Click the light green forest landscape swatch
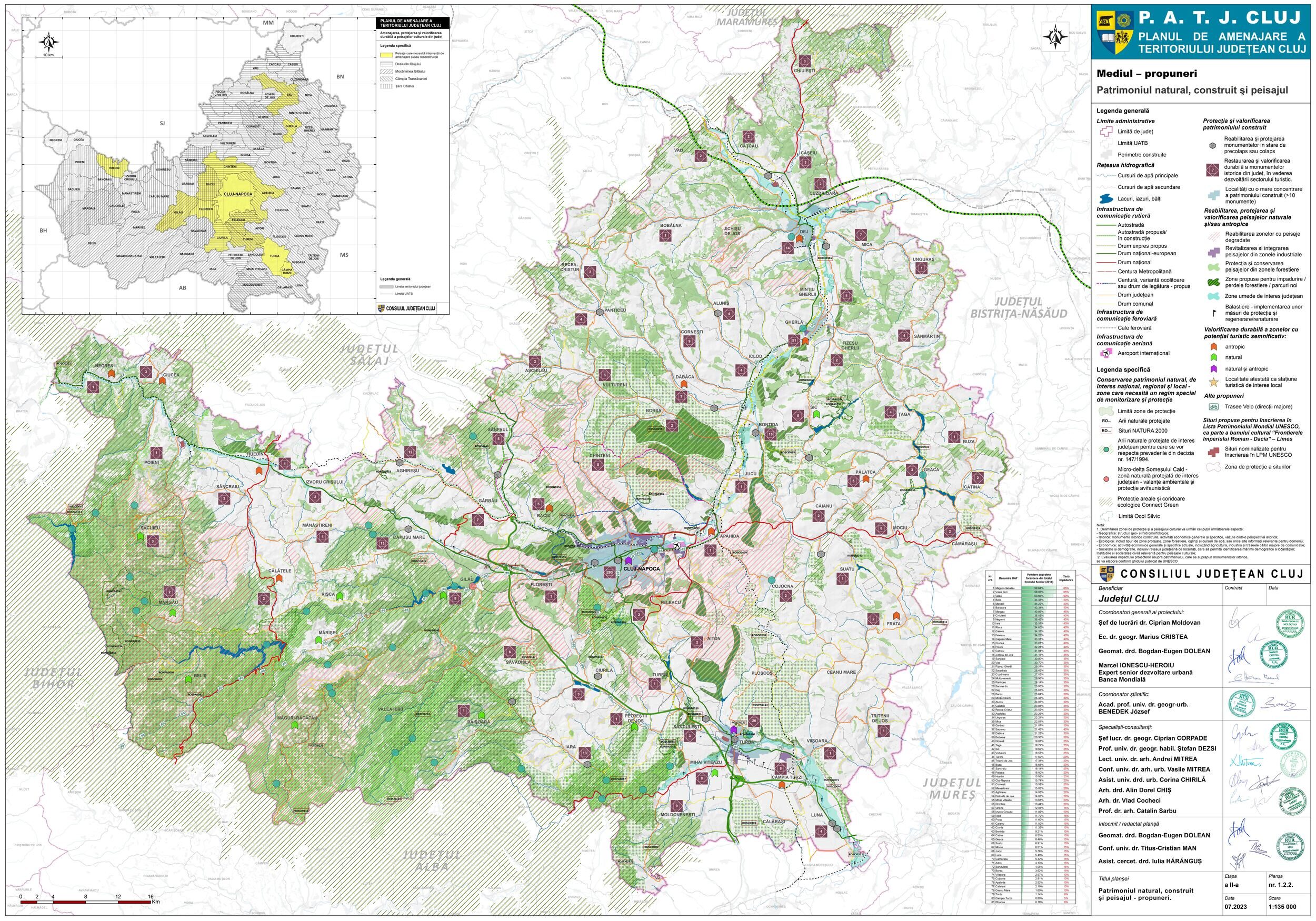The width and height of the screenshot is (1316, 921). coord(1213,266)
